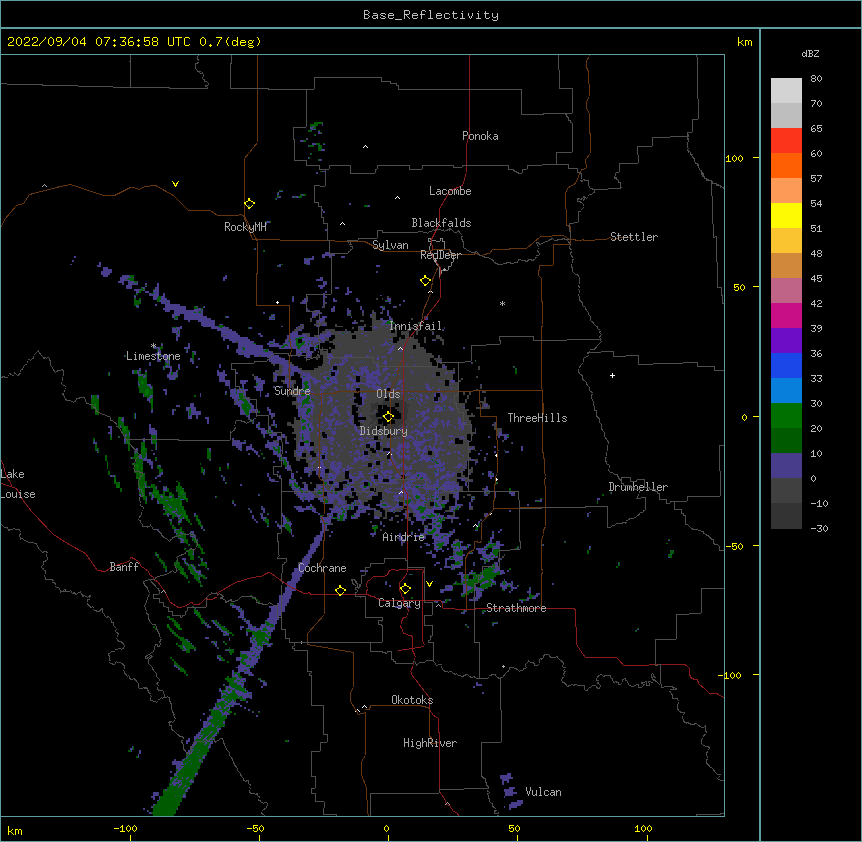The image size is (862, 842).
Task: Click the ThreeHills label
Action: tap(537, 418)
